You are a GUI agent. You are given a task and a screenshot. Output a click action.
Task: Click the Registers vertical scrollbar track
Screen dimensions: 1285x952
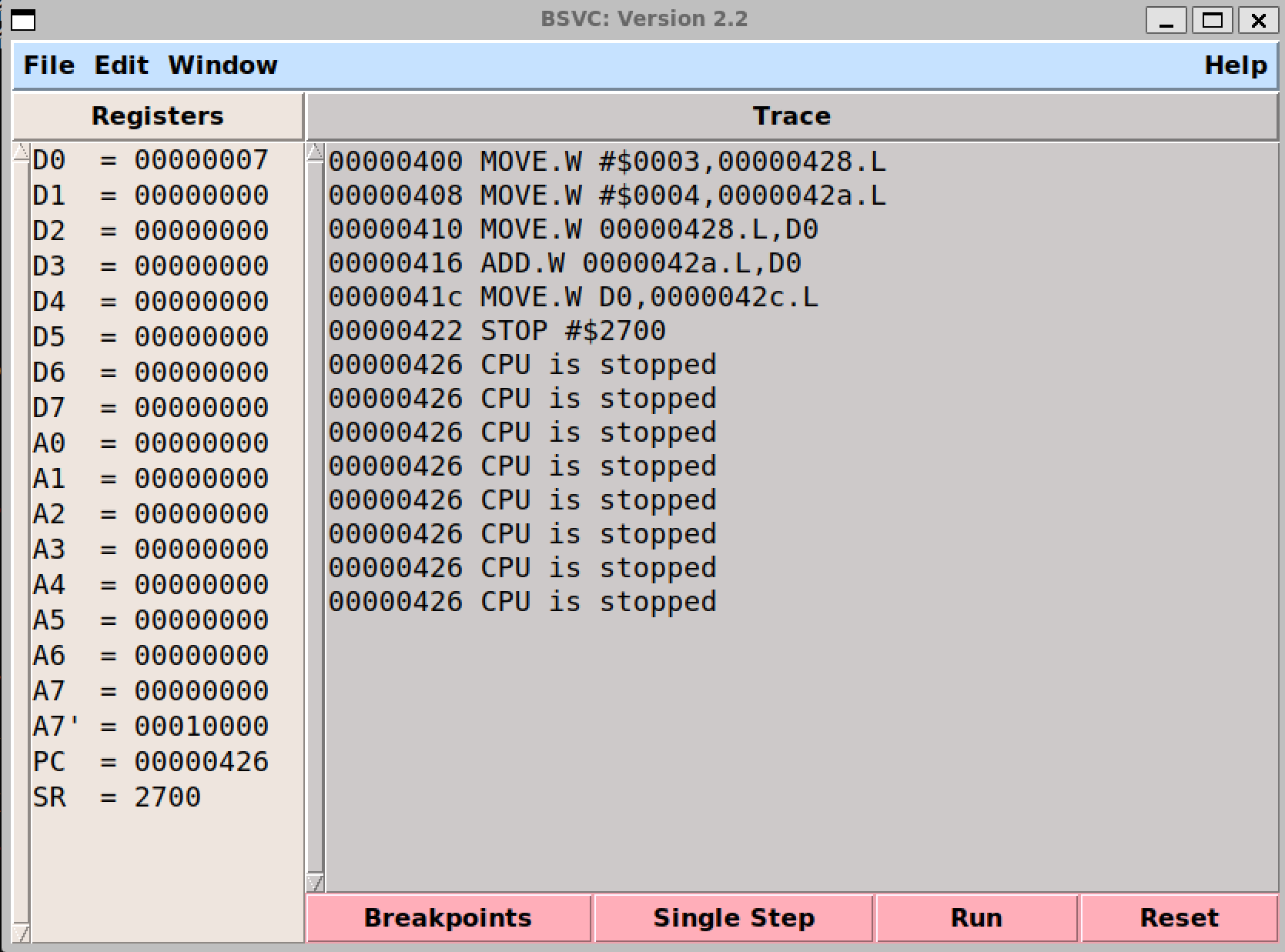[x=22, y=543]
